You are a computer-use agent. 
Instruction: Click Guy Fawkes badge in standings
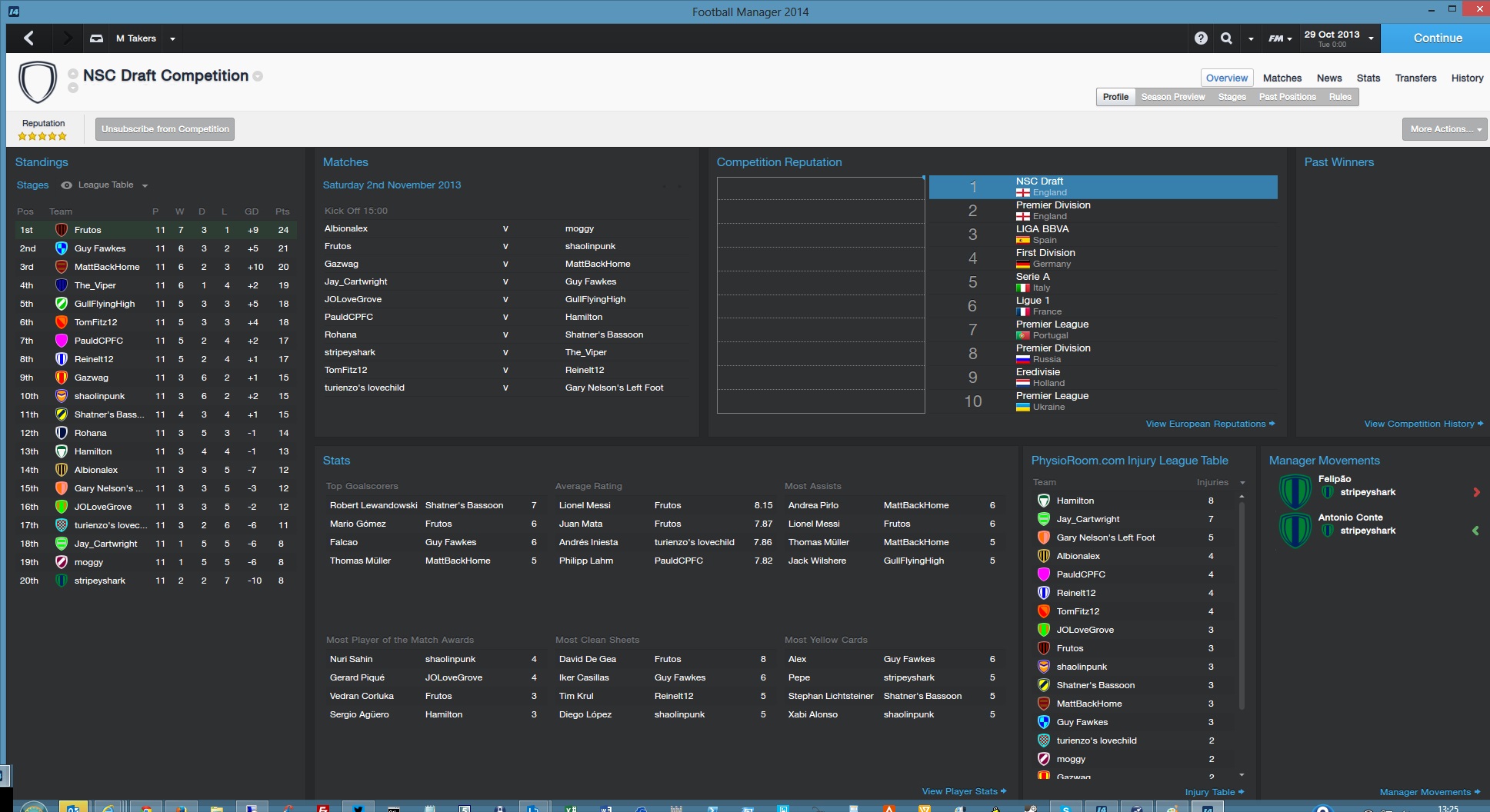pos(61,248)
